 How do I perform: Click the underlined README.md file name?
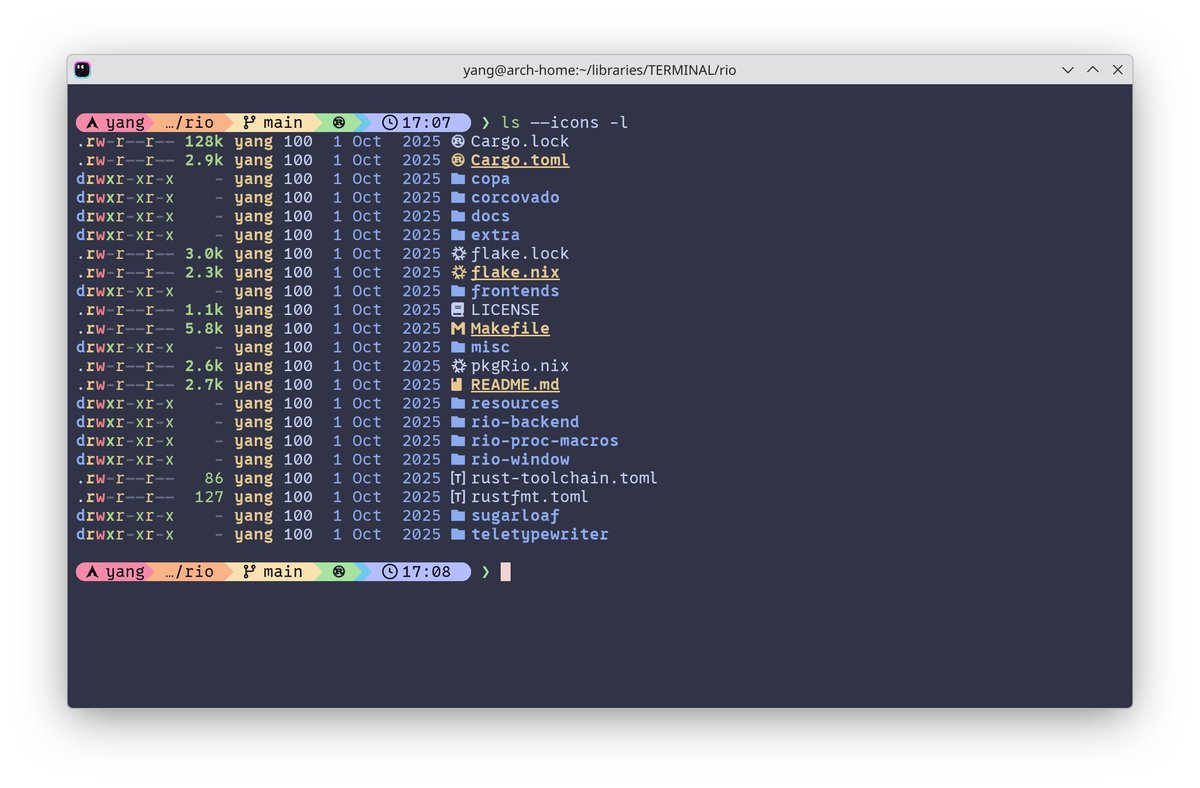515,385
